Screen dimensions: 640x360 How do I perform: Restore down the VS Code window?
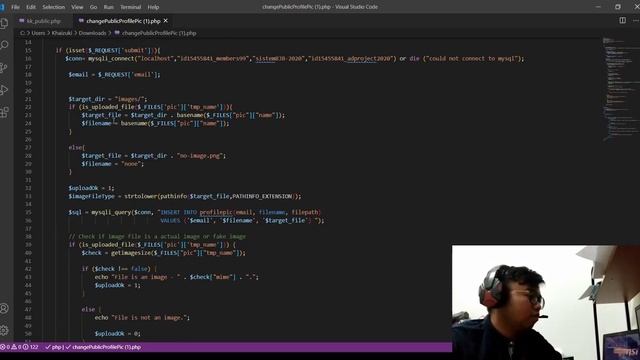click(618, 7)
